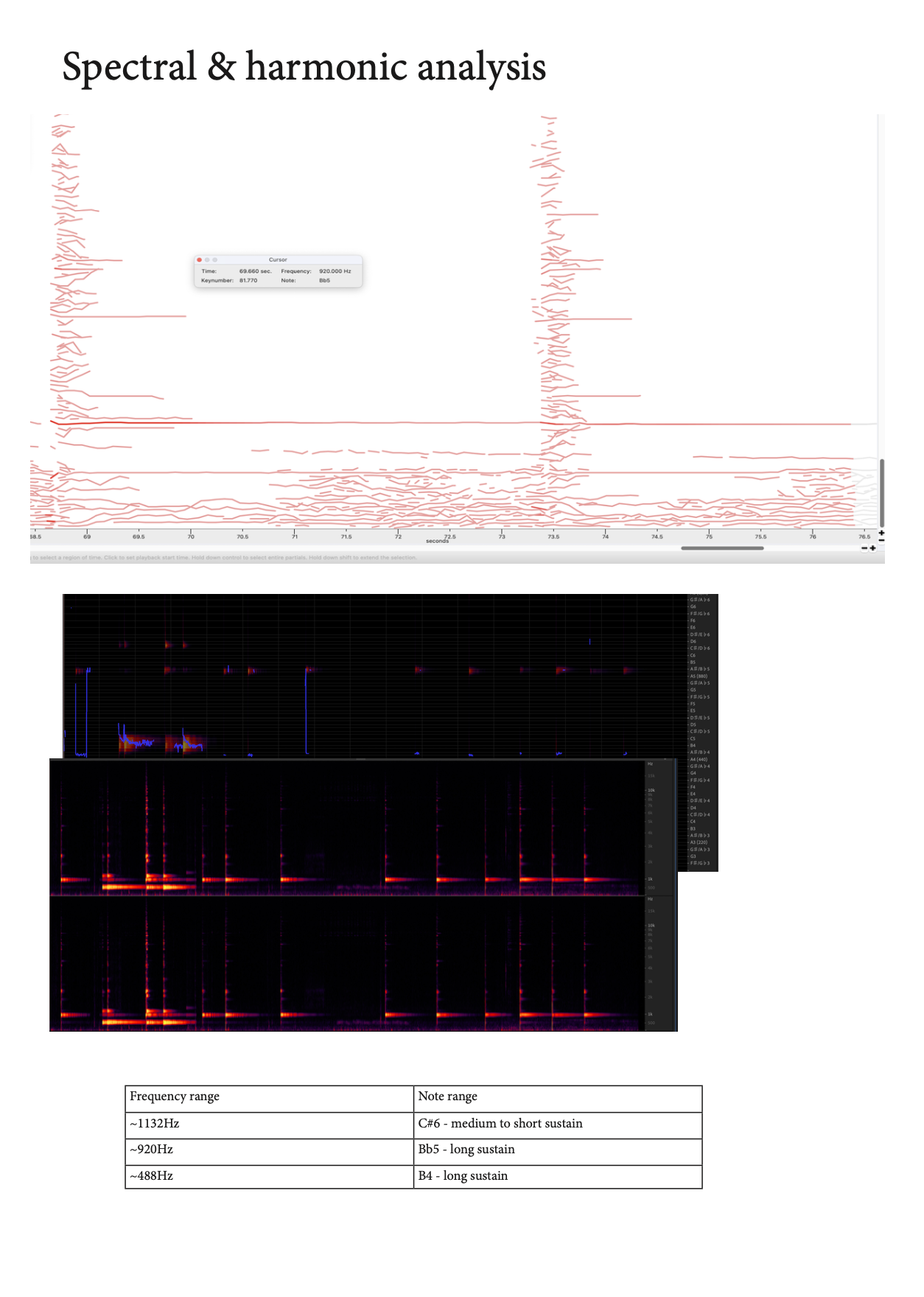924x1297 pixels.
Task: Click the Note value Bb5 in Cursor window
Action: click(x=324, y=281)
